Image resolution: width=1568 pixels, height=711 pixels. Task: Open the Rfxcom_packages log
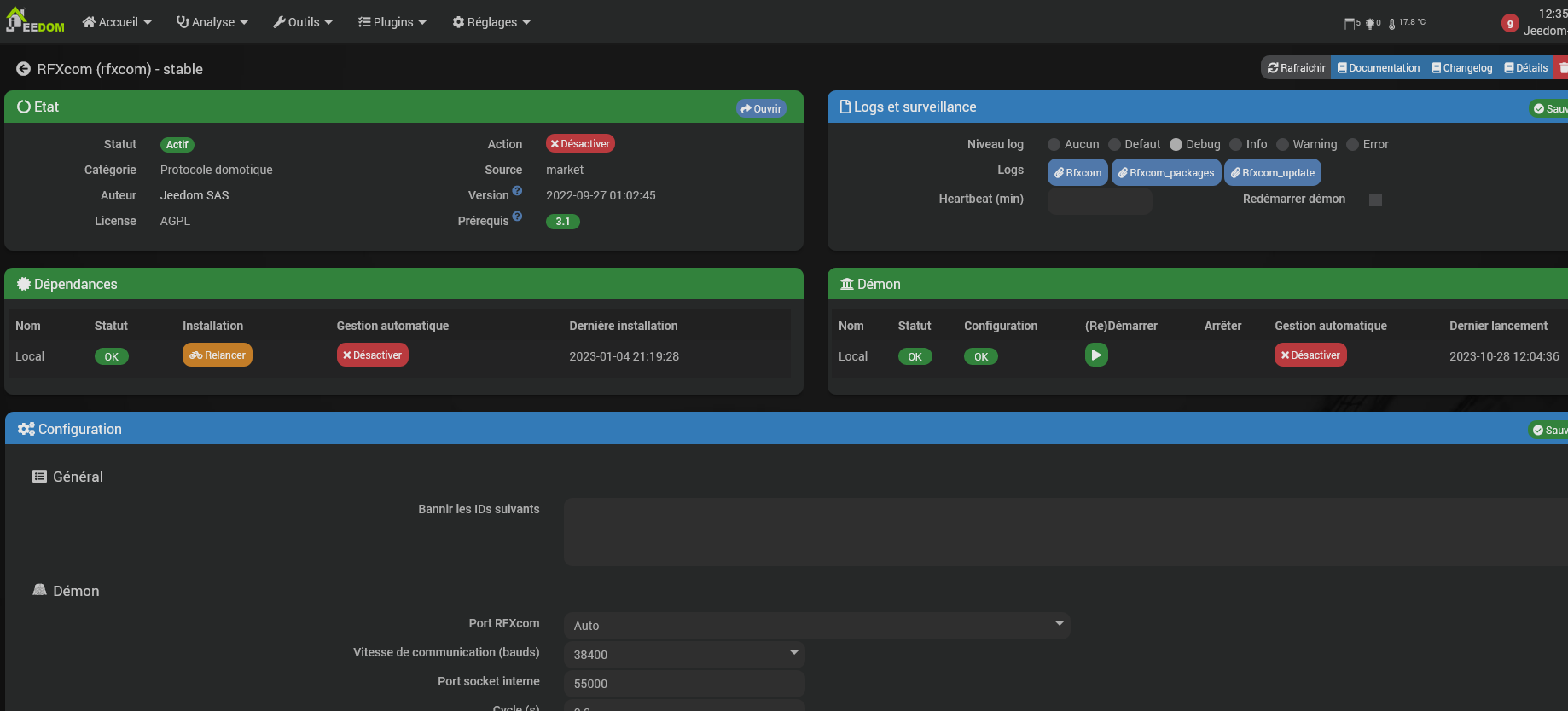[x=1166, y=172]
